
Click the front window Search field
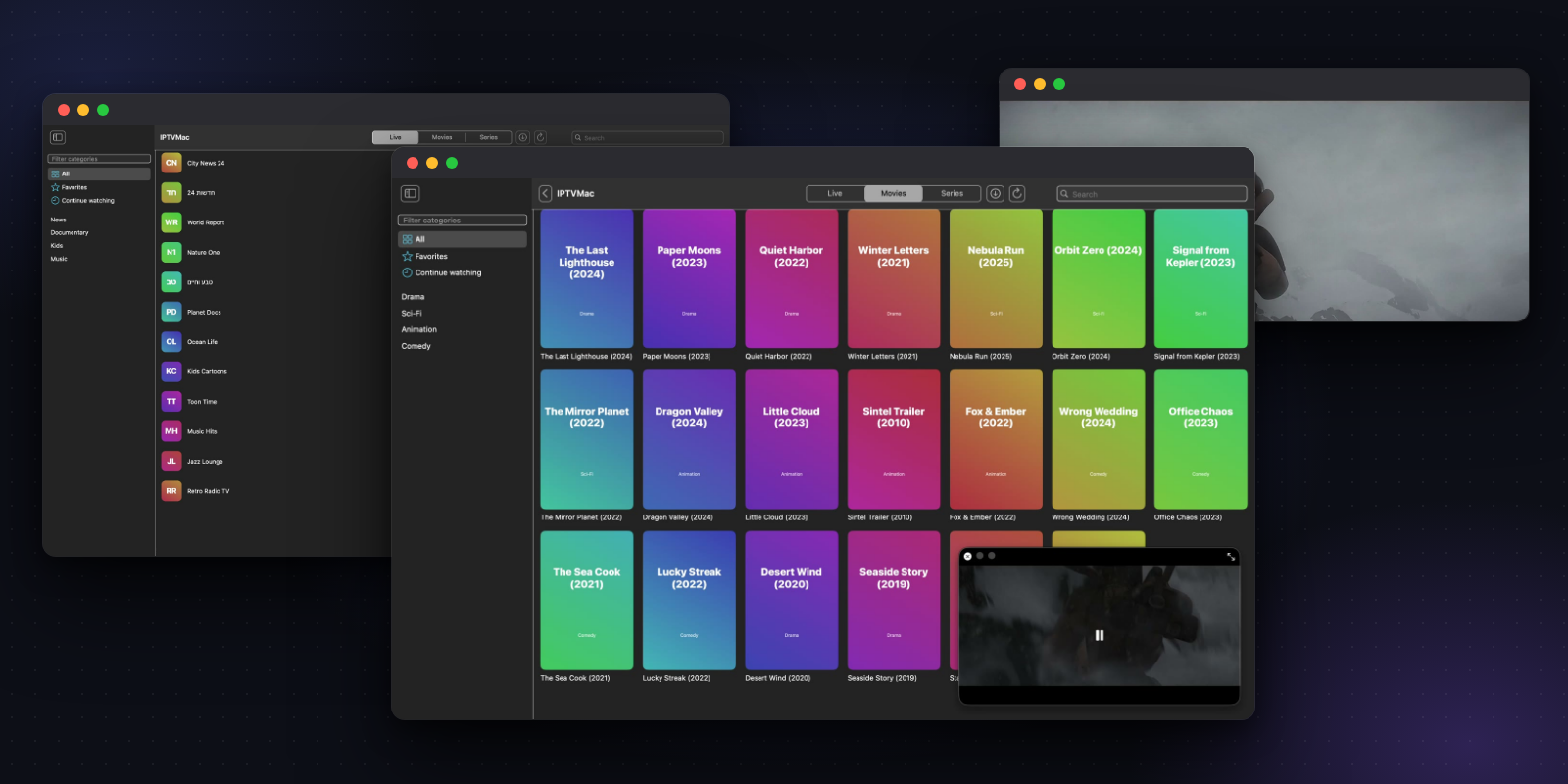coord(1151,194)
